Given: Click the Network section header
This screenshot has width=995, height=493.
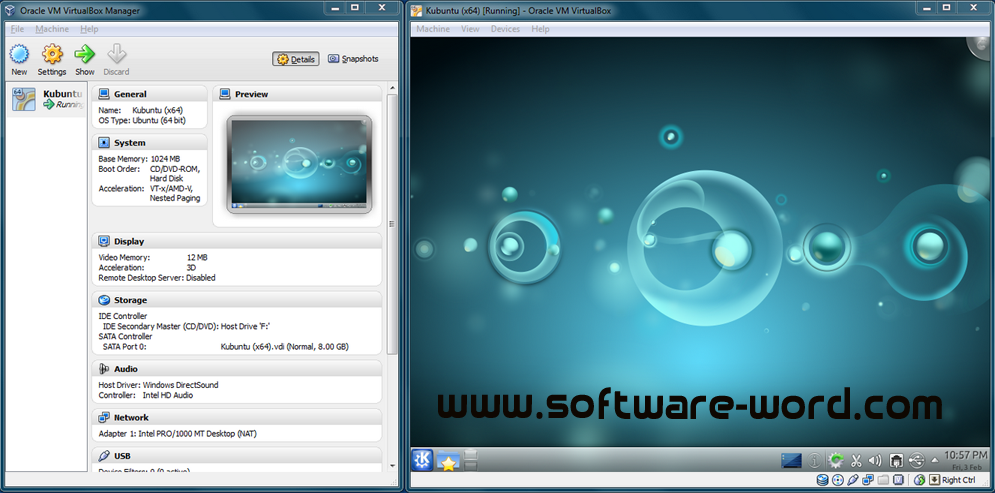Looking at the screenshot, I should pos(237,417).
